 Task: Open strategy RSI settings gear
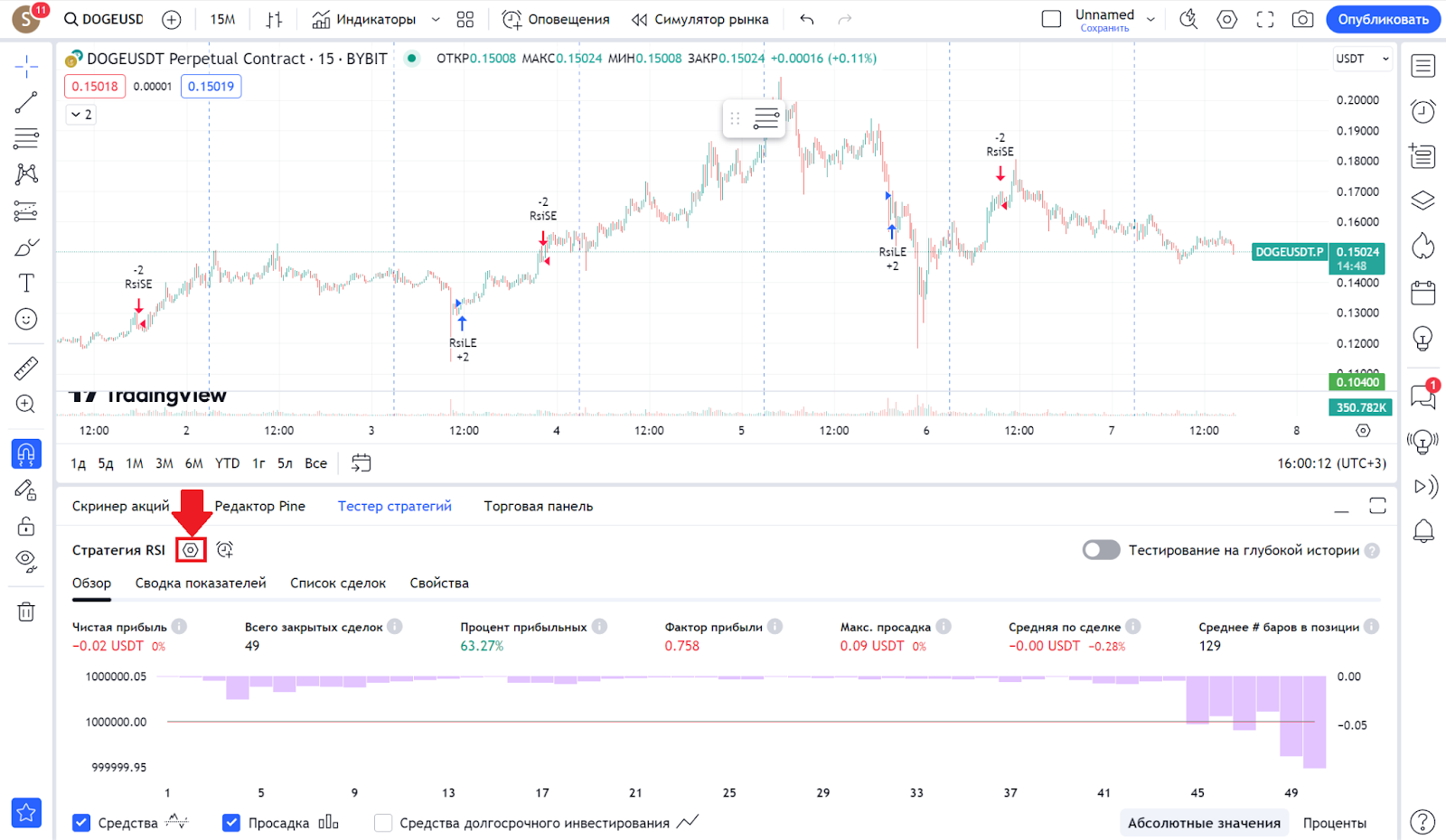click(191, 550)
